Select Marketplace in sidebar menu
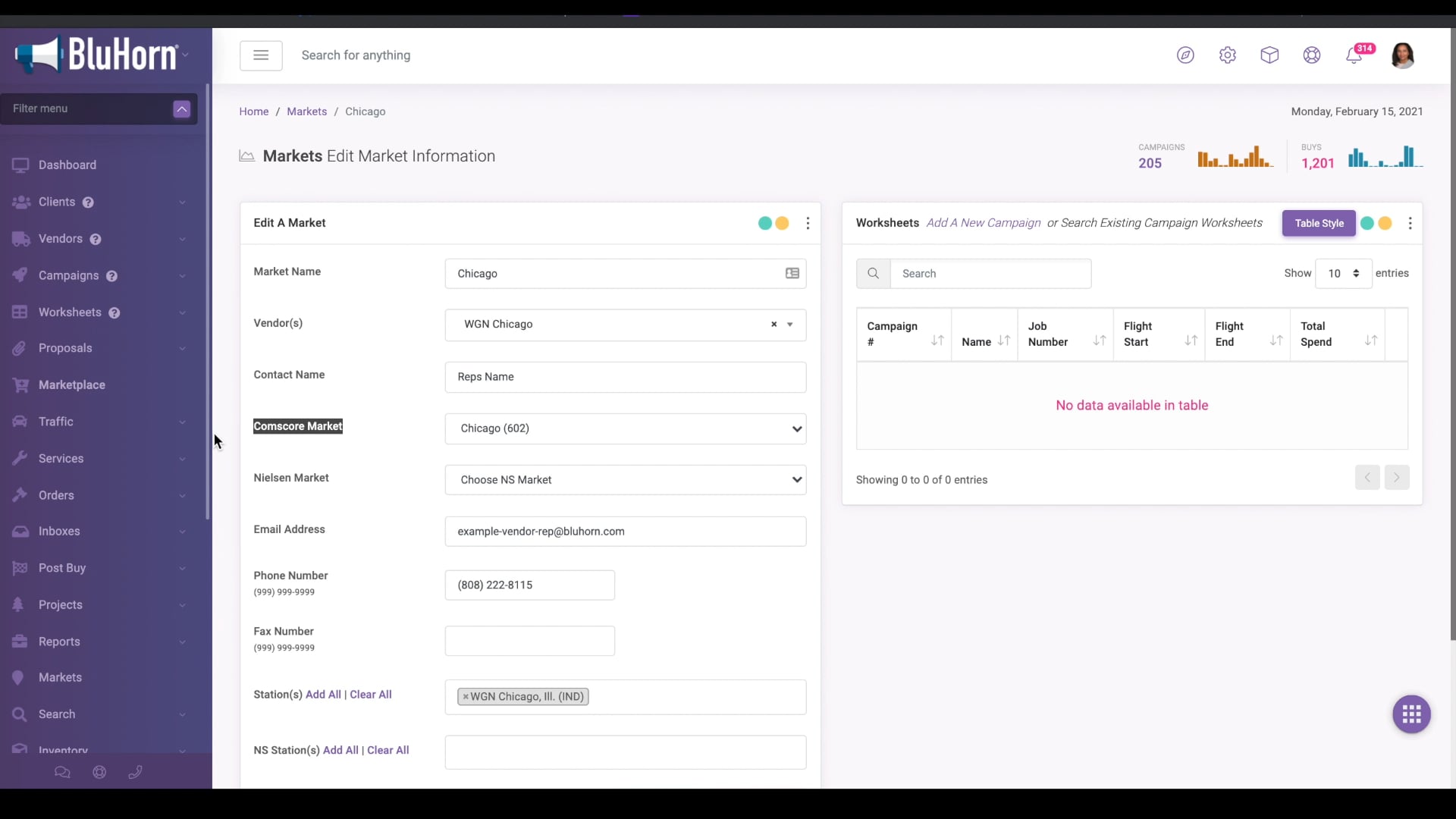Image resolution: width=1456 pixels, height=819 pixels. pos(71,385)
